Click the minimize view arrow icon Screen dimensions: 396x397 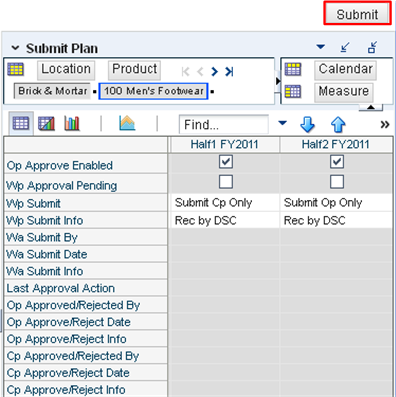pos(345,47)
